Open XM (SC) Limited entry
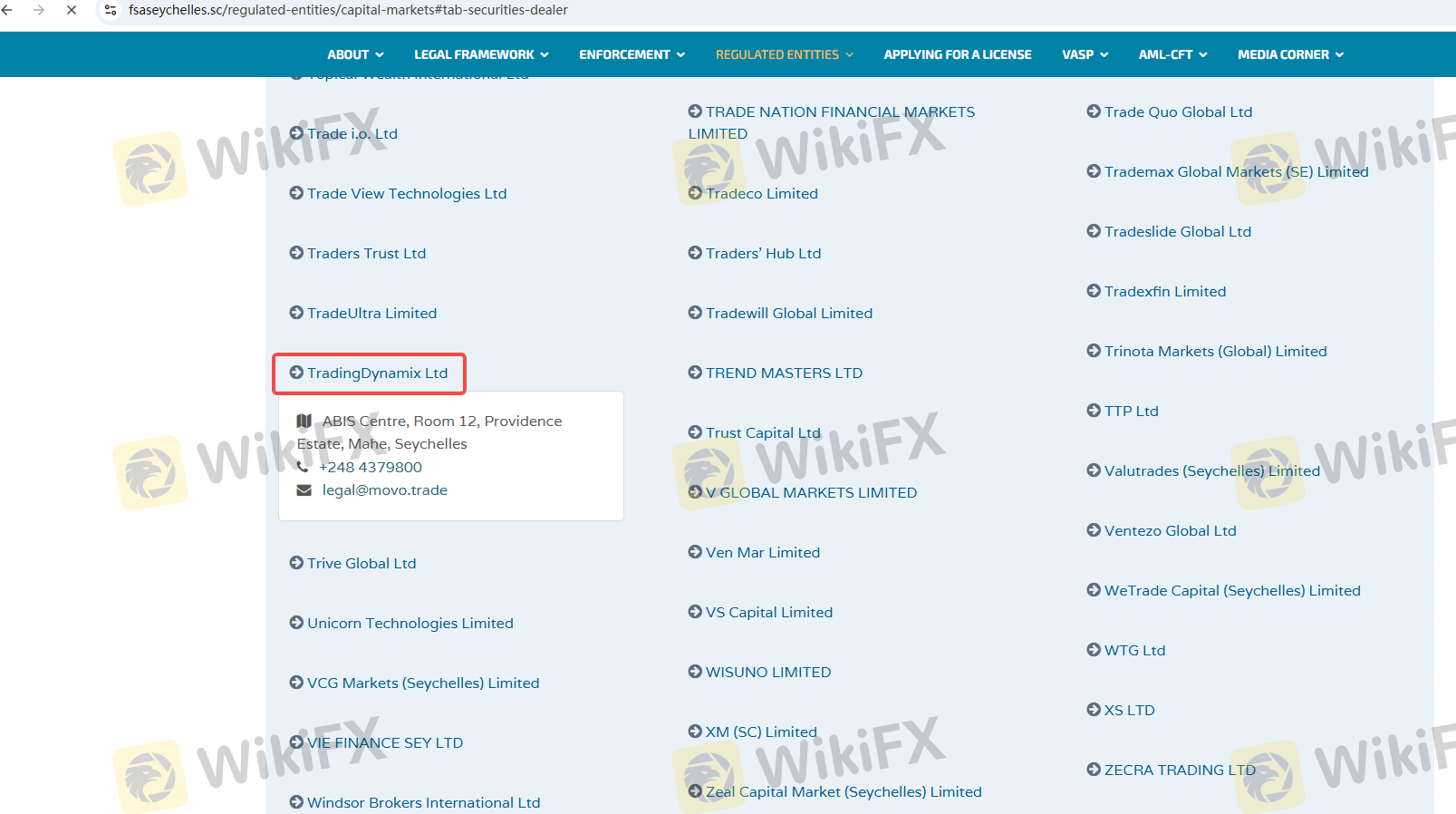 click(761, 732)
